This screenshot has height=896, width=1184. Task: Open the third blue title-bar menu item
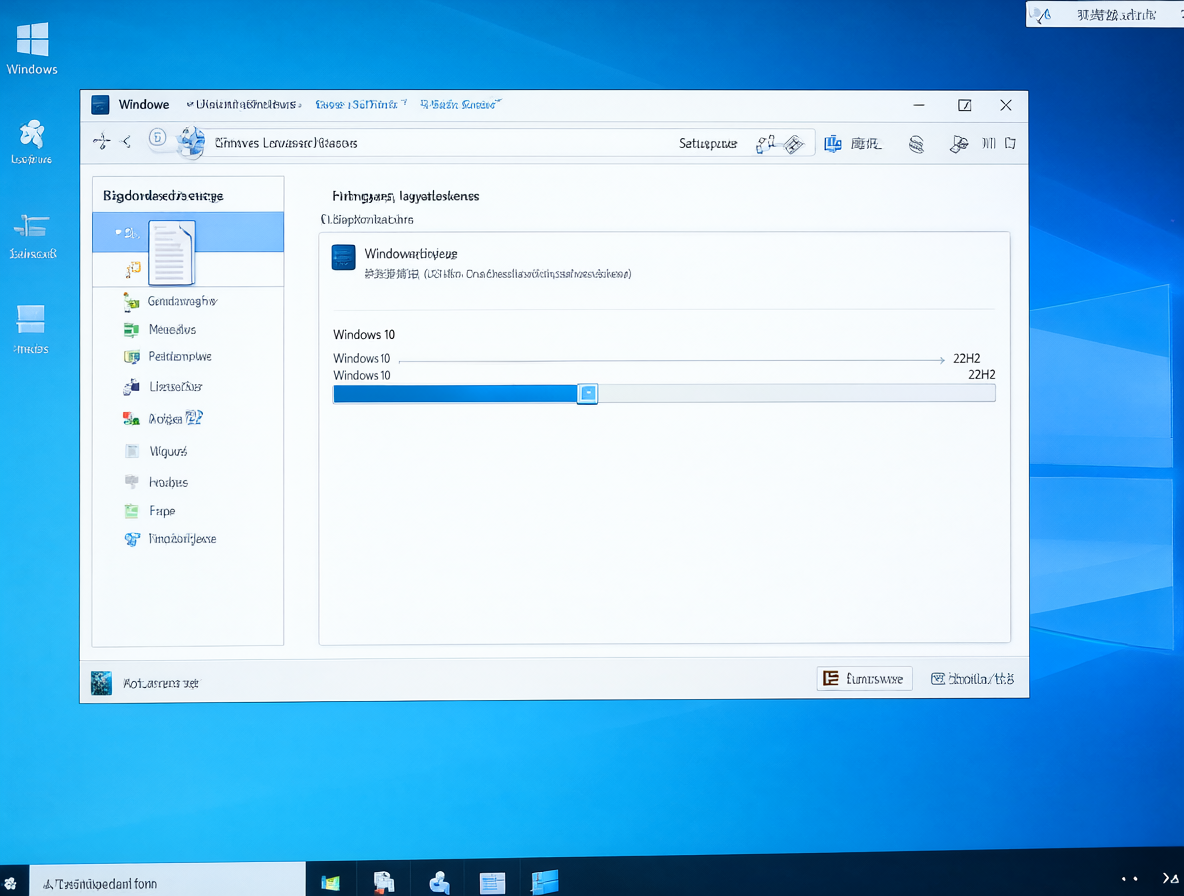coord(461,104)
